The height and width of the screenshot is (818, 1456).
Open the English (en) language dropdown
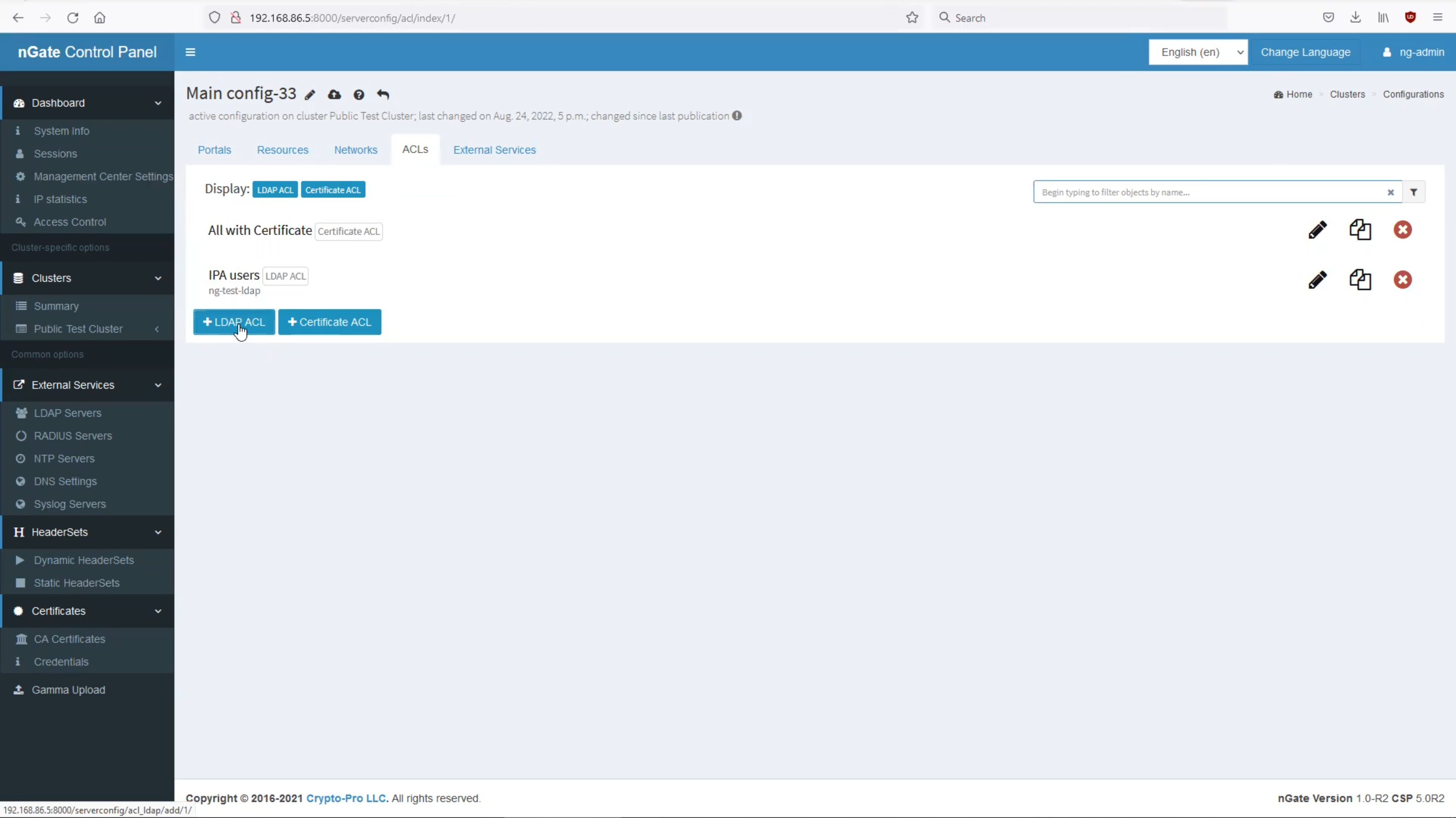(1198, 52)
